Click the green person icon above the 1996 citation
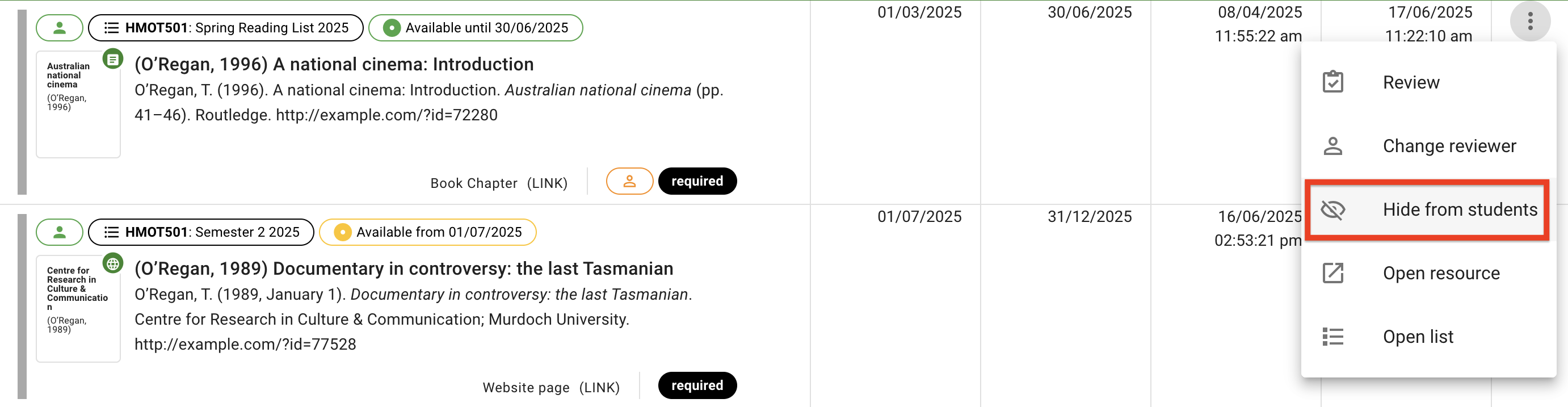The image size is (1568, 407). pos(59,27)
